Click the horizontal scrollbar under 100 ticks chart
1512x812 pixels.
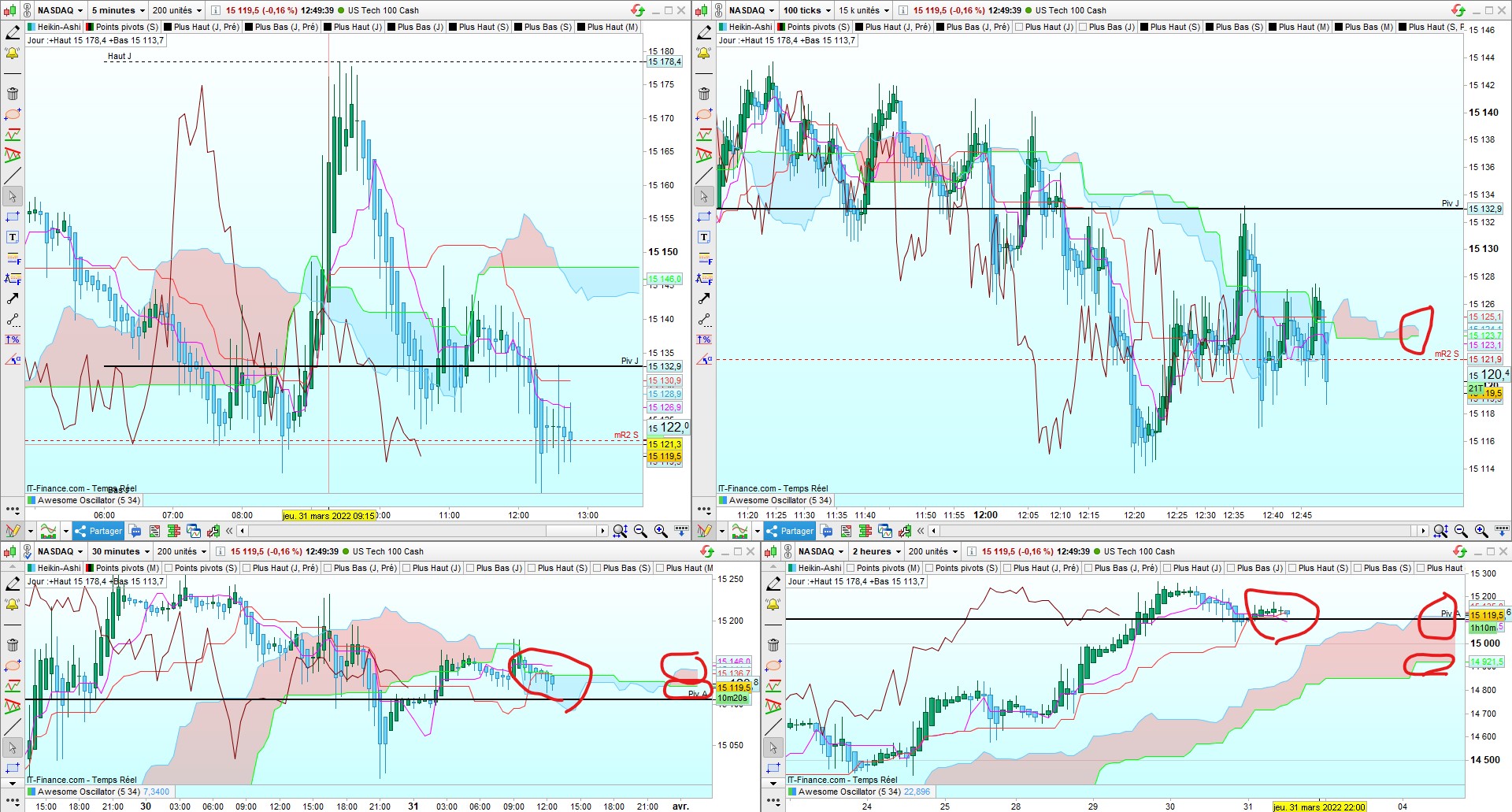coord(1179,531)
